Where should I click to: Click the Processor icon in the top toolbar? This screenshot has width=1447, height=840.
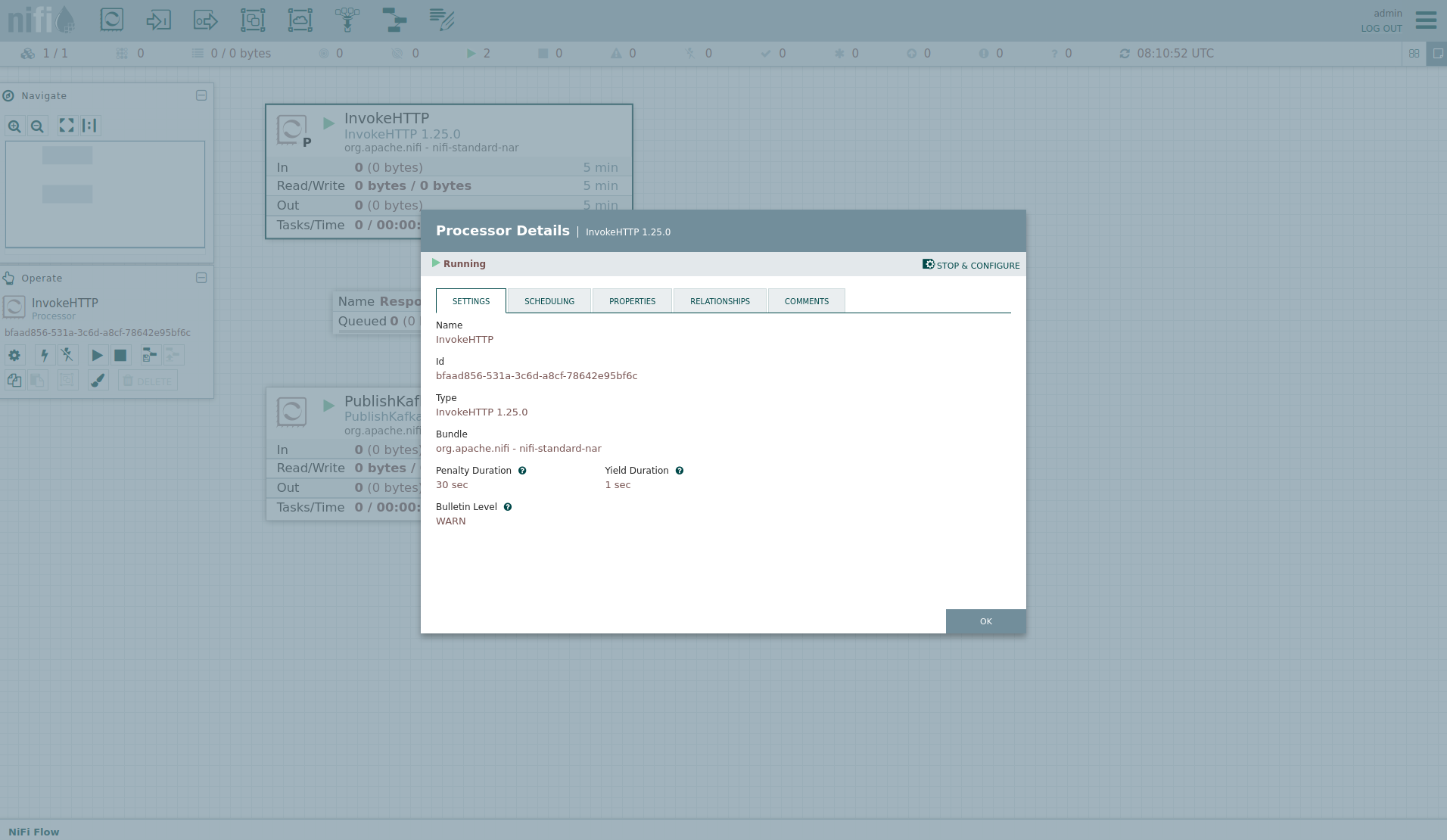tap(112, 20)
